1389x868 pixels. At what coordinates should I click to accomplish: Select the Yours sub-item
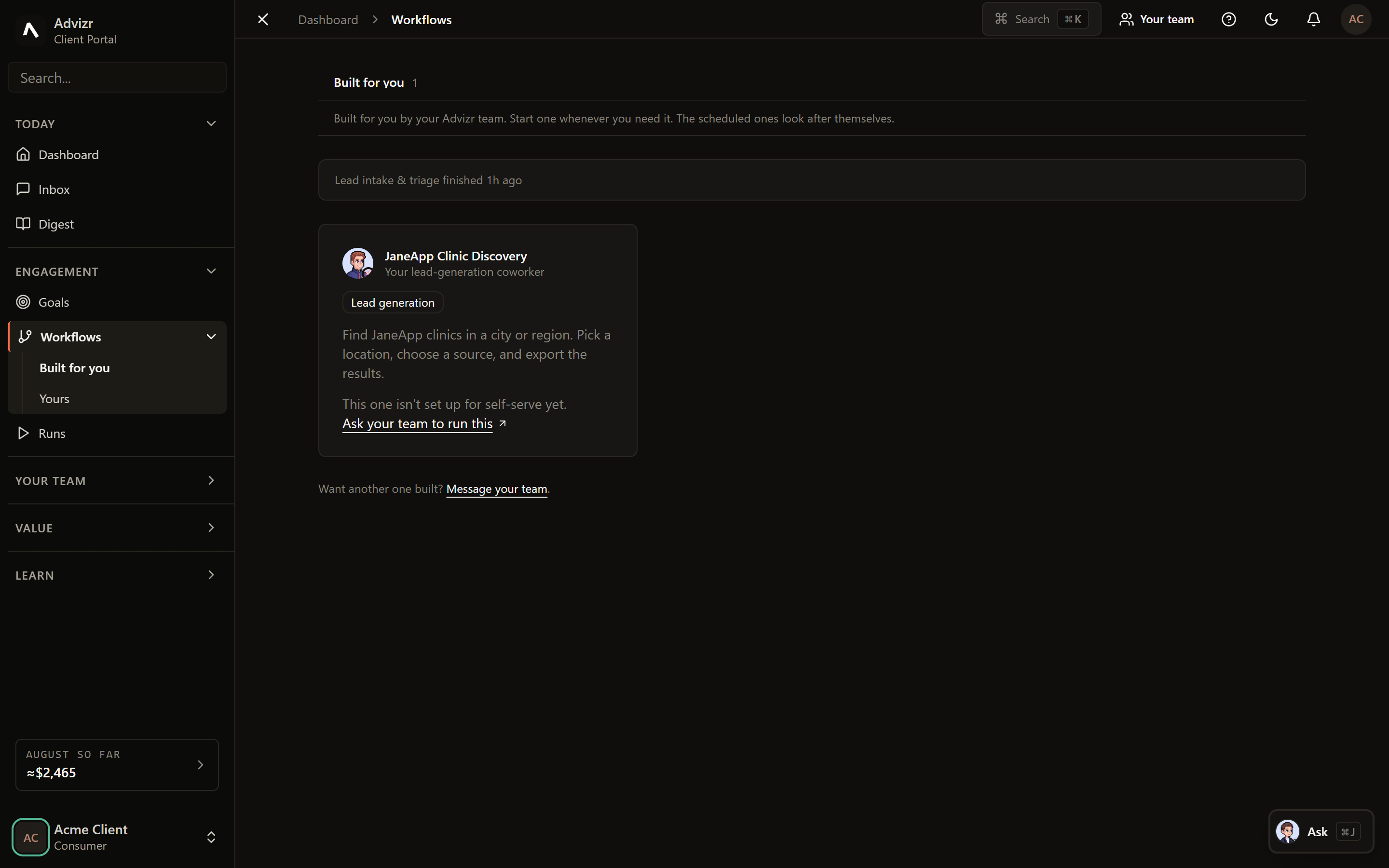click(54, 399)
